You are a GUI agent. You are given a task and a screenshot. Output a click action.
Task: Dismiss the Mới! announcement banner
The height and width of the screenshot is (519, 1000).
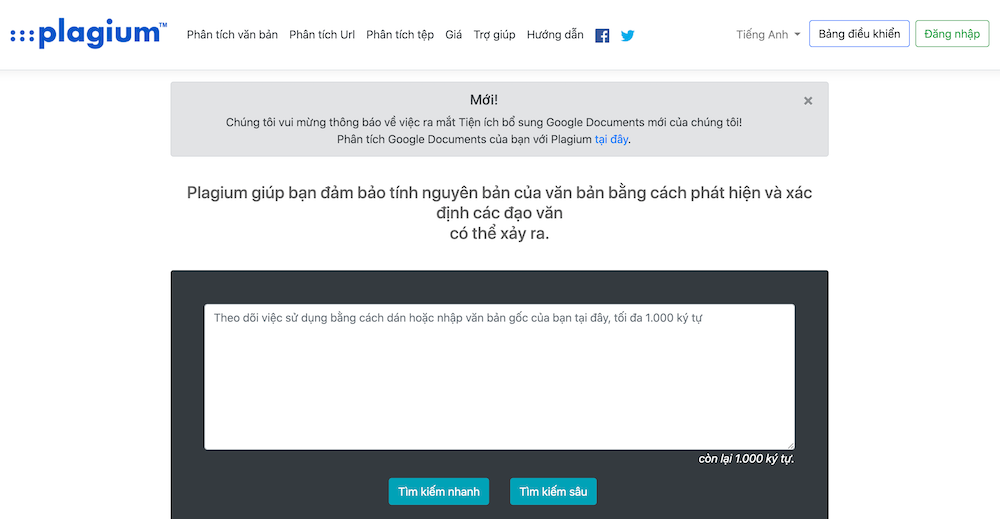(x=808, y=101)
